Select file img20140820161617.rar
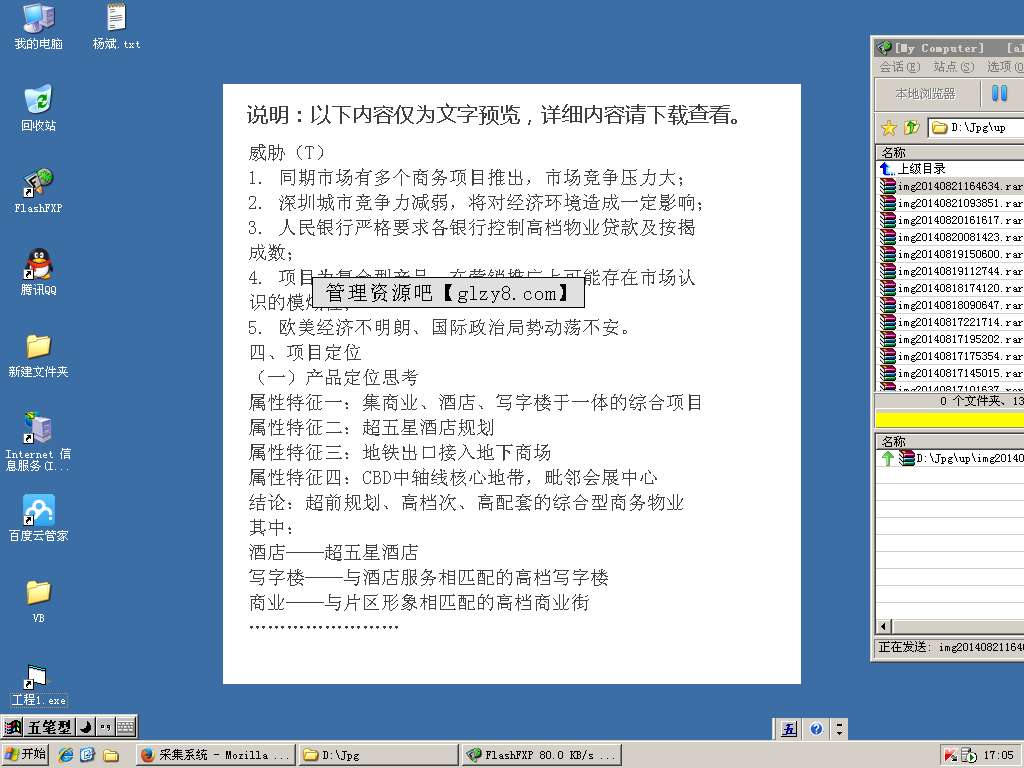 pyautogui.click(x=951, y=220)
